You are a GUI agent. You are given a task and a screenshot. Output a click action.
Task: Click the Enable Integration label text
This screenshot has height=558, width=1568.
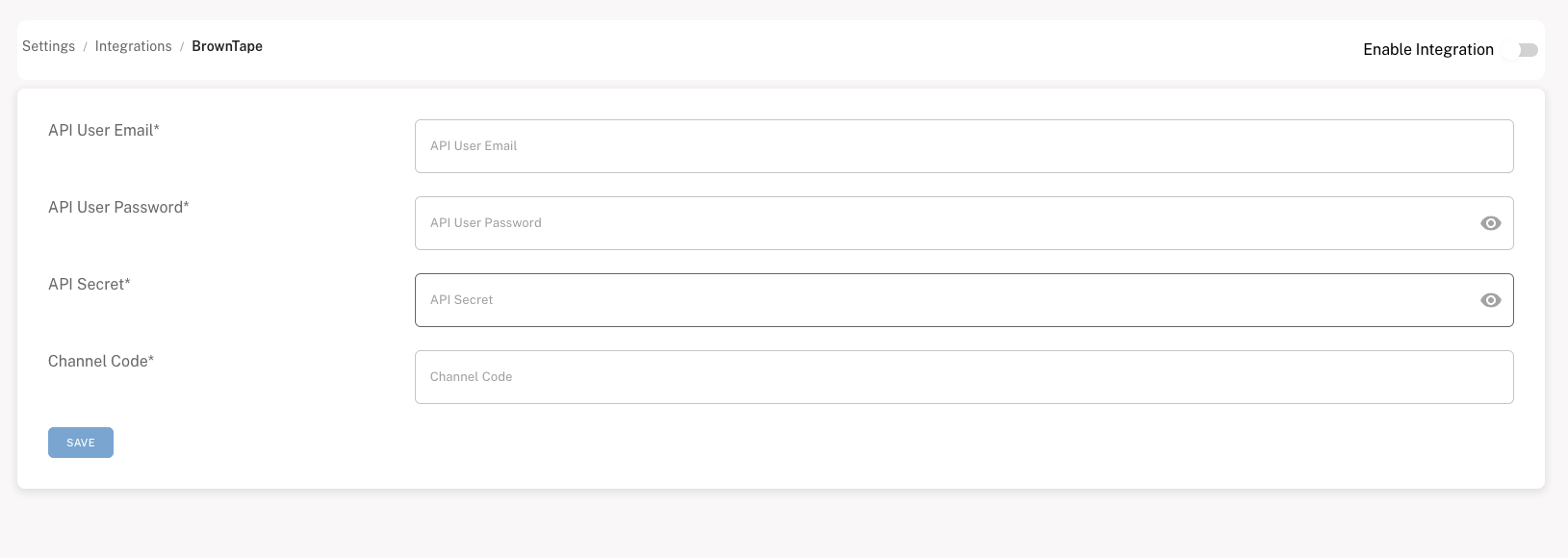[1427, 50]
